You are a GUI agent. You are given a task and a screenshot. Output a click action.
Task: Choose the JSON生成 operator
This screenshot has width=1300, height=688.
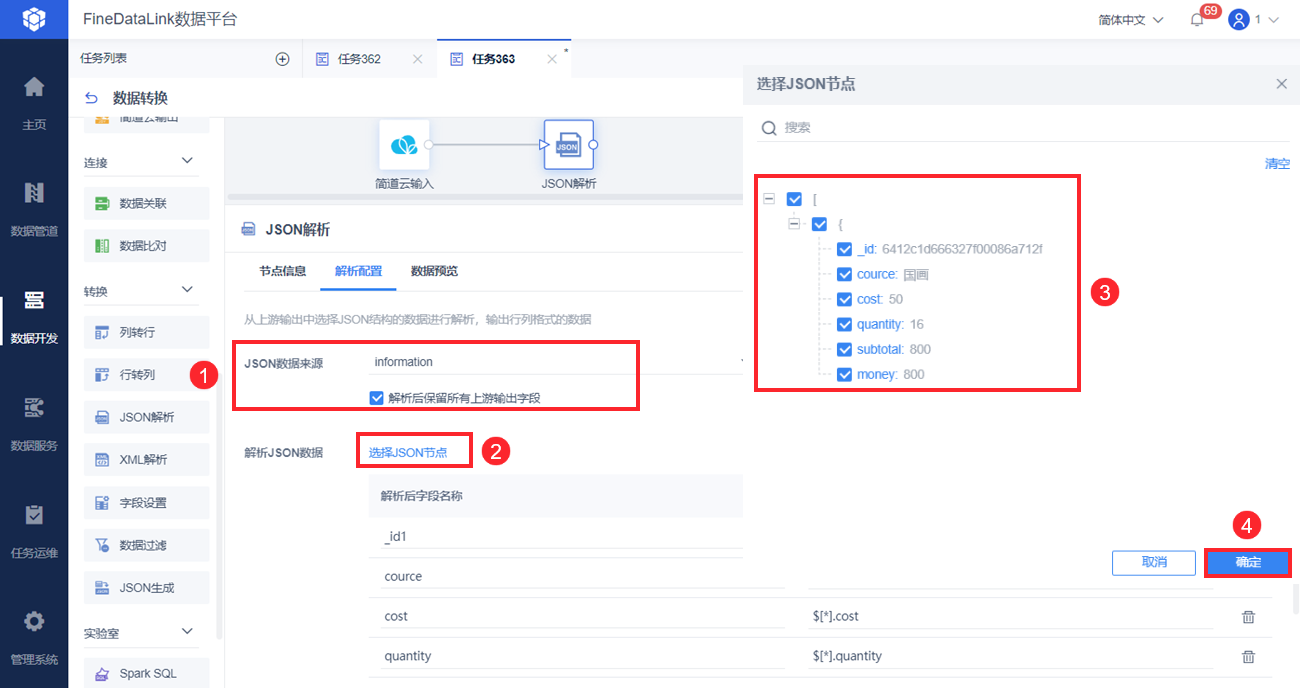pos(147,588)
